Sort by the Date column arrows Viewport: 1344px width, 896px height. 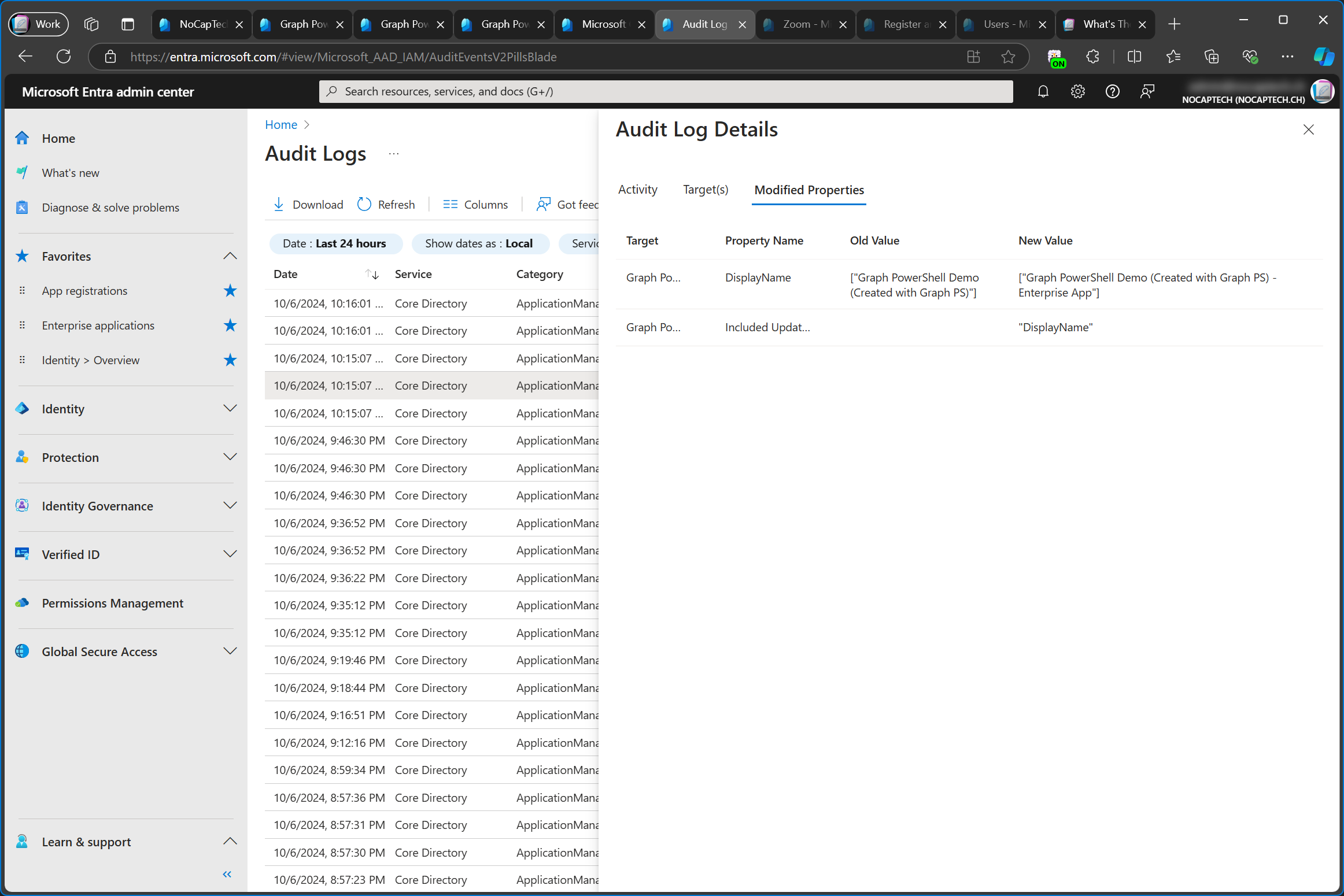(372, 274)
